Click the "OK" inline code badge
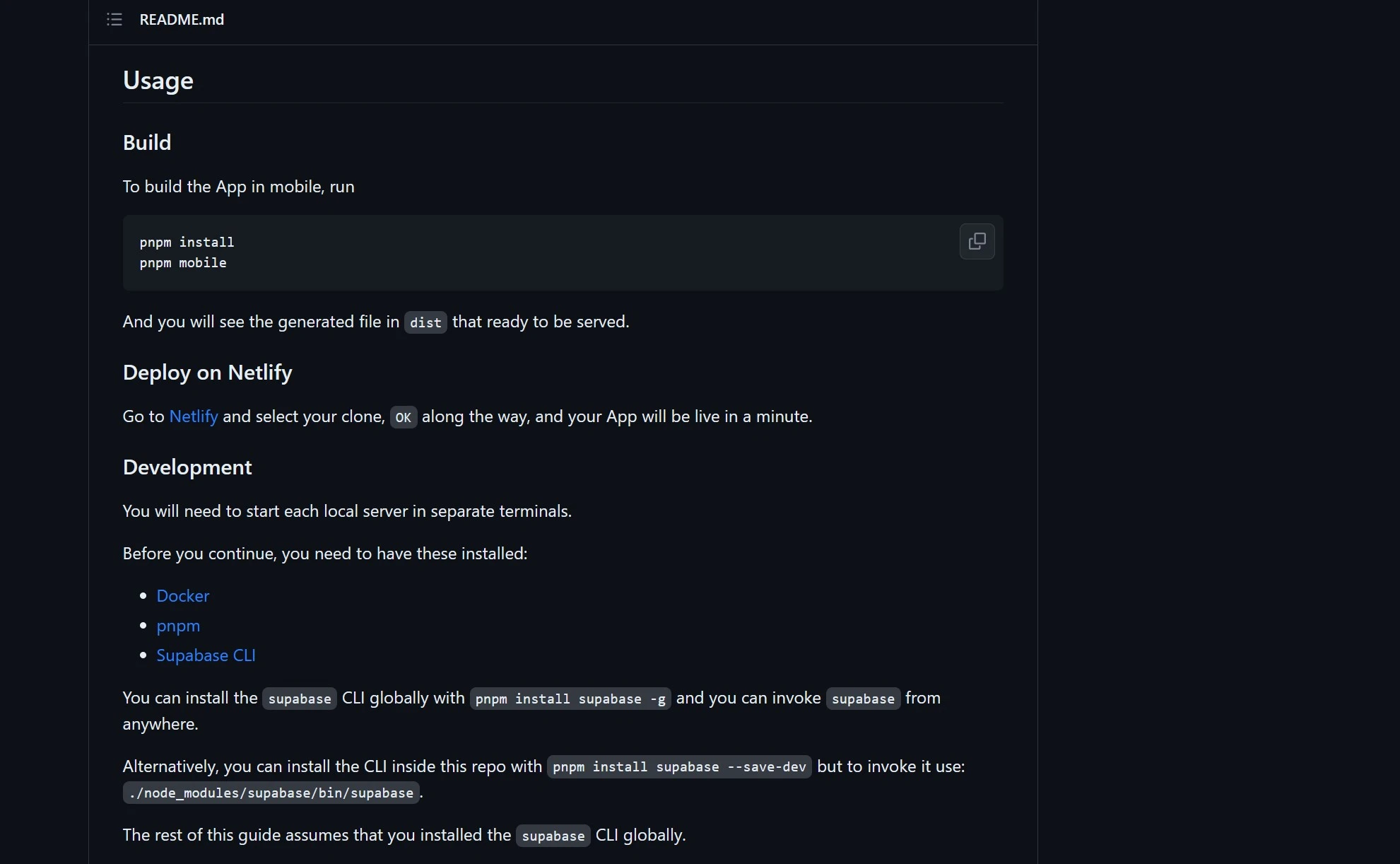This screenshot has width=1400, height=864. pos(404,417)
